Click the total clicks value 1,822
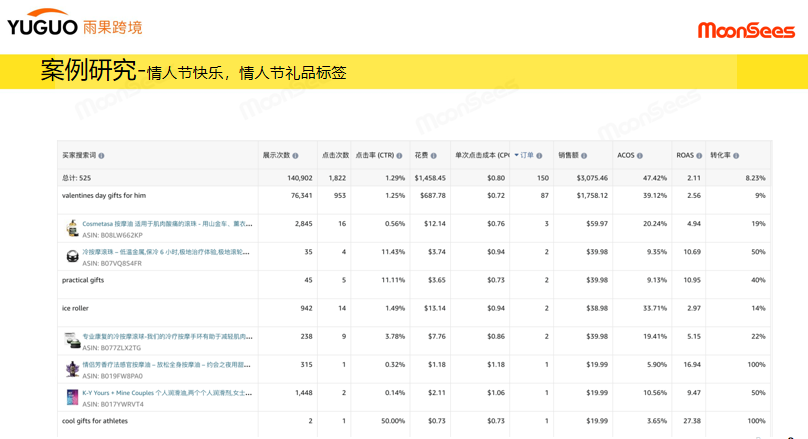 click(337, 178)
